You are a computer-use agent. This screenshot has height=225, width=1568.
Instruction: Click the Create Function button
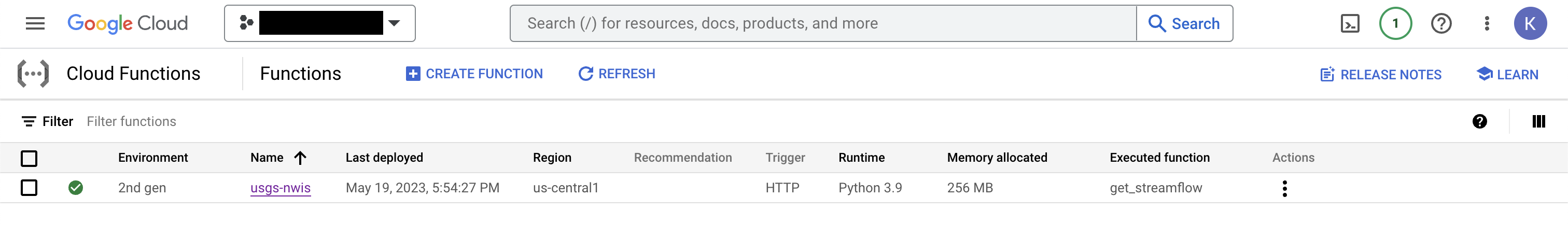coord(474,74)
